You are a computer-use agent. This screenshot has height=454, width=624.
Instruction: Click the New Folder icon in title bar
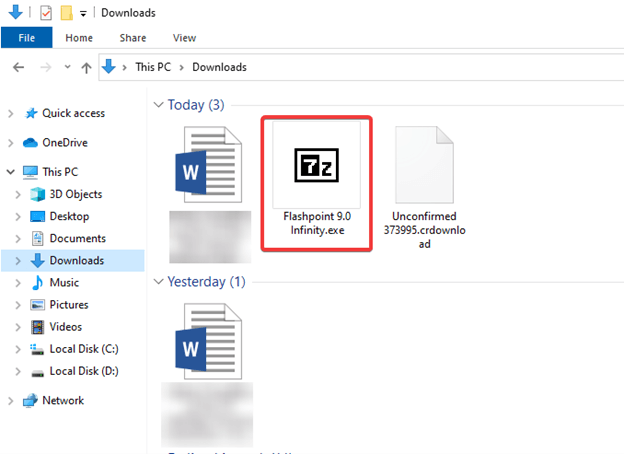(66, 14)
